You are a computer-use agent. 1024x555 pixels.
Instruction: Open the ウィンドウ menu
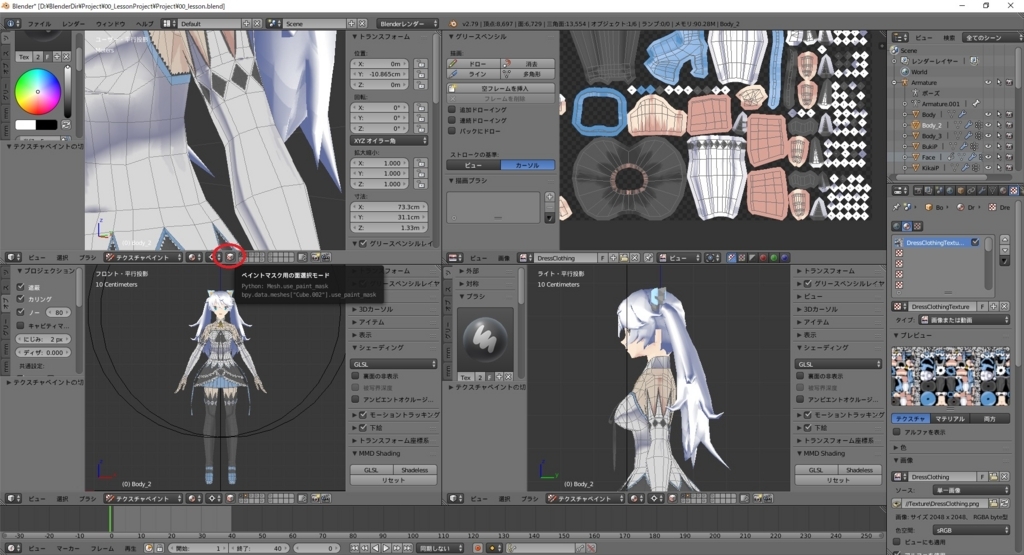point(110,24)
